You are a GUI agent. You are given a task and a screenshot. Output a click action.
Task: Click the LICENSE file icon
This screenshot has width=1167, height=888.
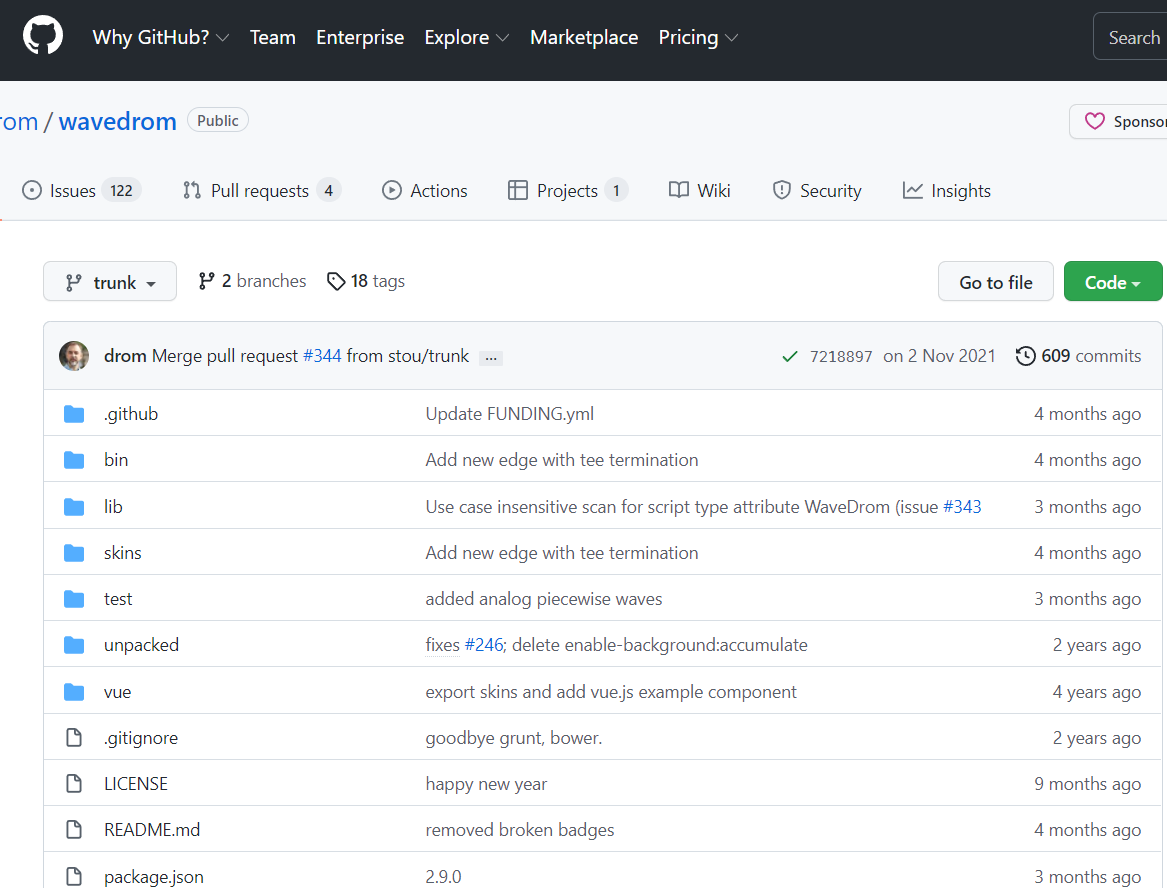[74, 784]
